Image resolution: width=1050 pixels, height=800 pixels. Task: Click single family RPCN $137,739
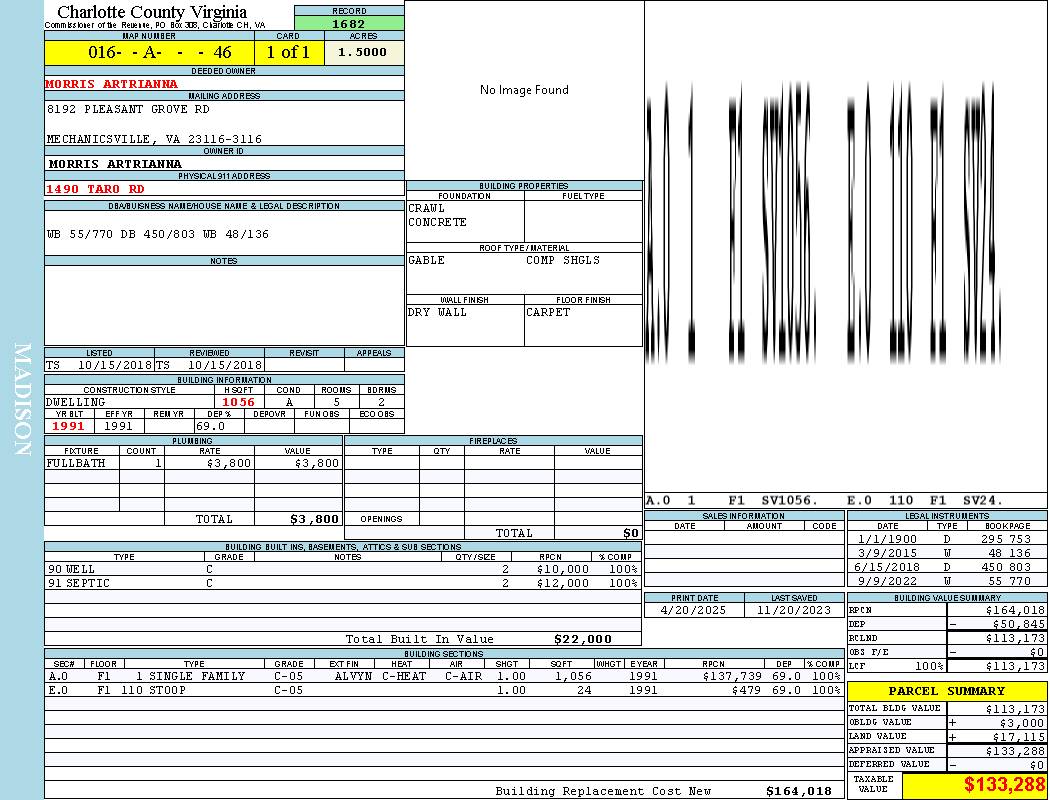click(731, 677)
